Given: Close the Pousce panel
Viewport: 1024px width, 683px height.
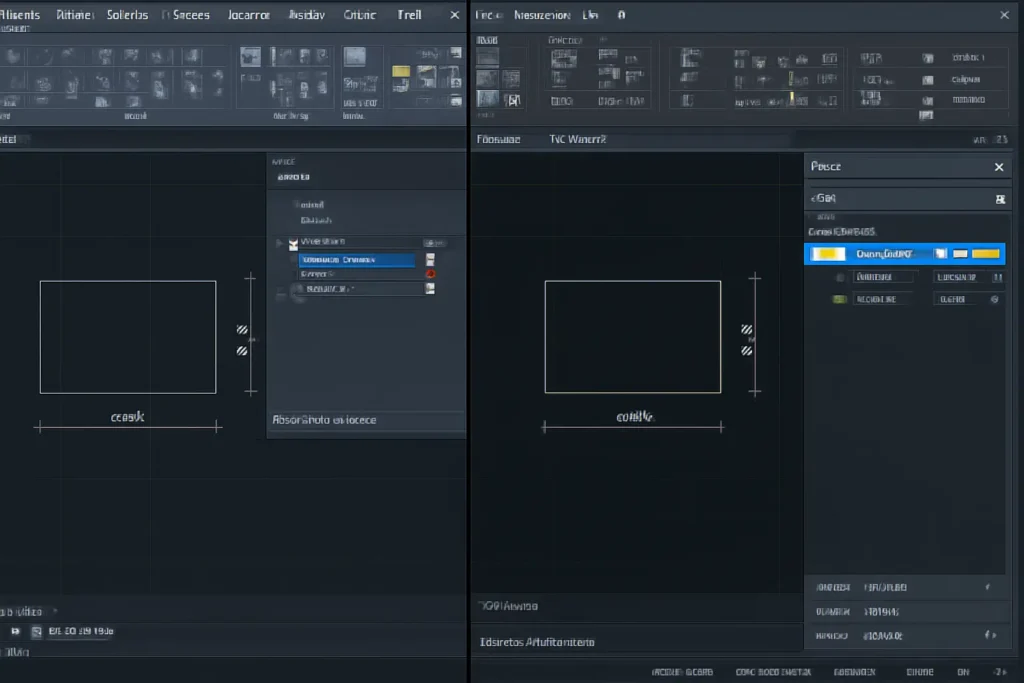Looking at the screenshot, I should [x=998, y=167].
